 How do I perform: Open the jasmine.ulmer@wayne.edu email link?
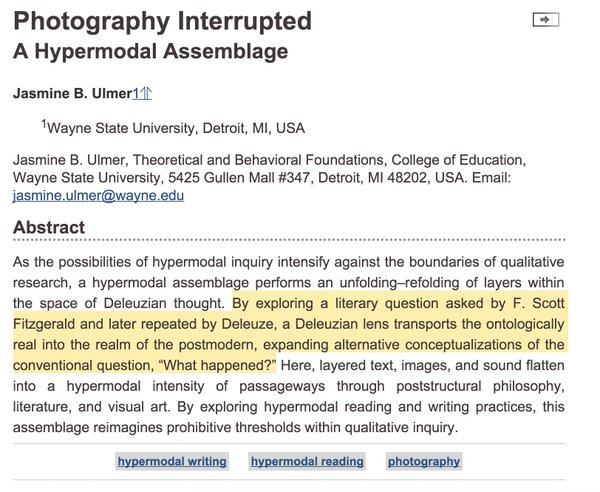point(98,195)
